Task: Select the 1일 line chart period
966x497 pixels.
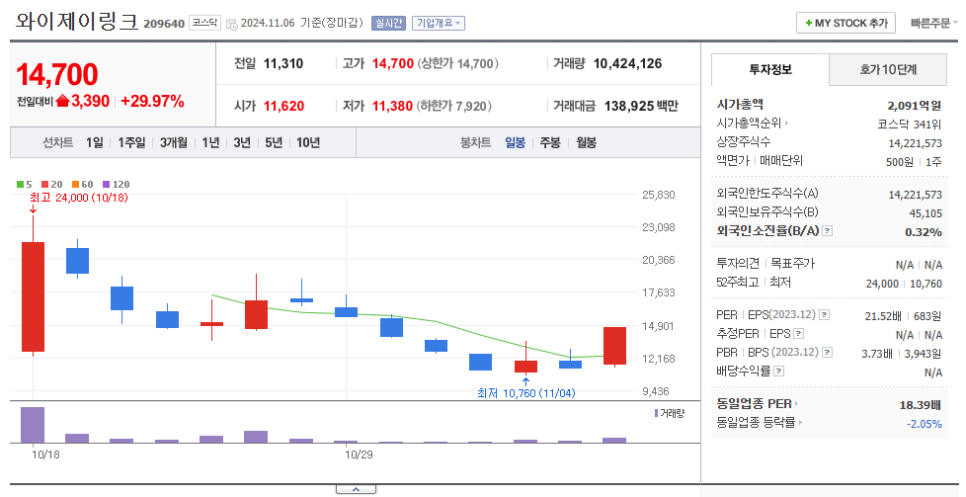Action: (x=94, y=143)
